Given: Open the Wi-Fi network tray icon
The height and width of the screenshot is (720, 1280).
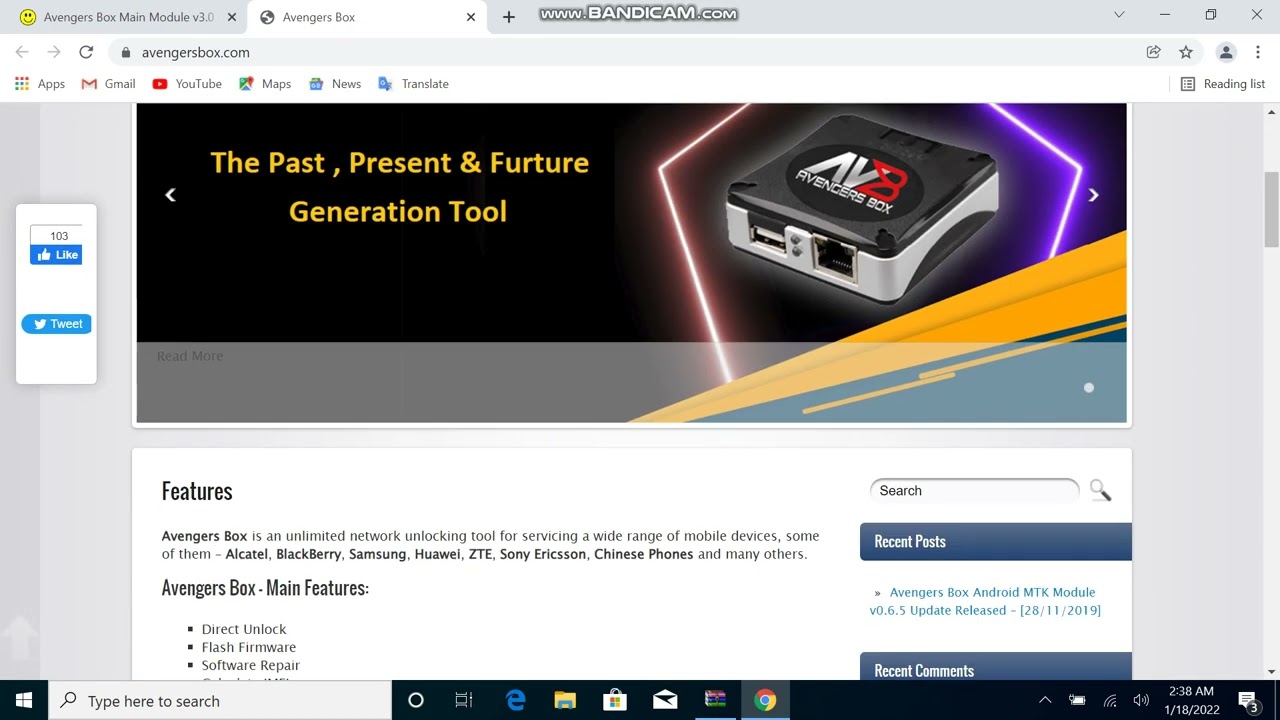Looking at the screenshot, I should pos(1110,701).
